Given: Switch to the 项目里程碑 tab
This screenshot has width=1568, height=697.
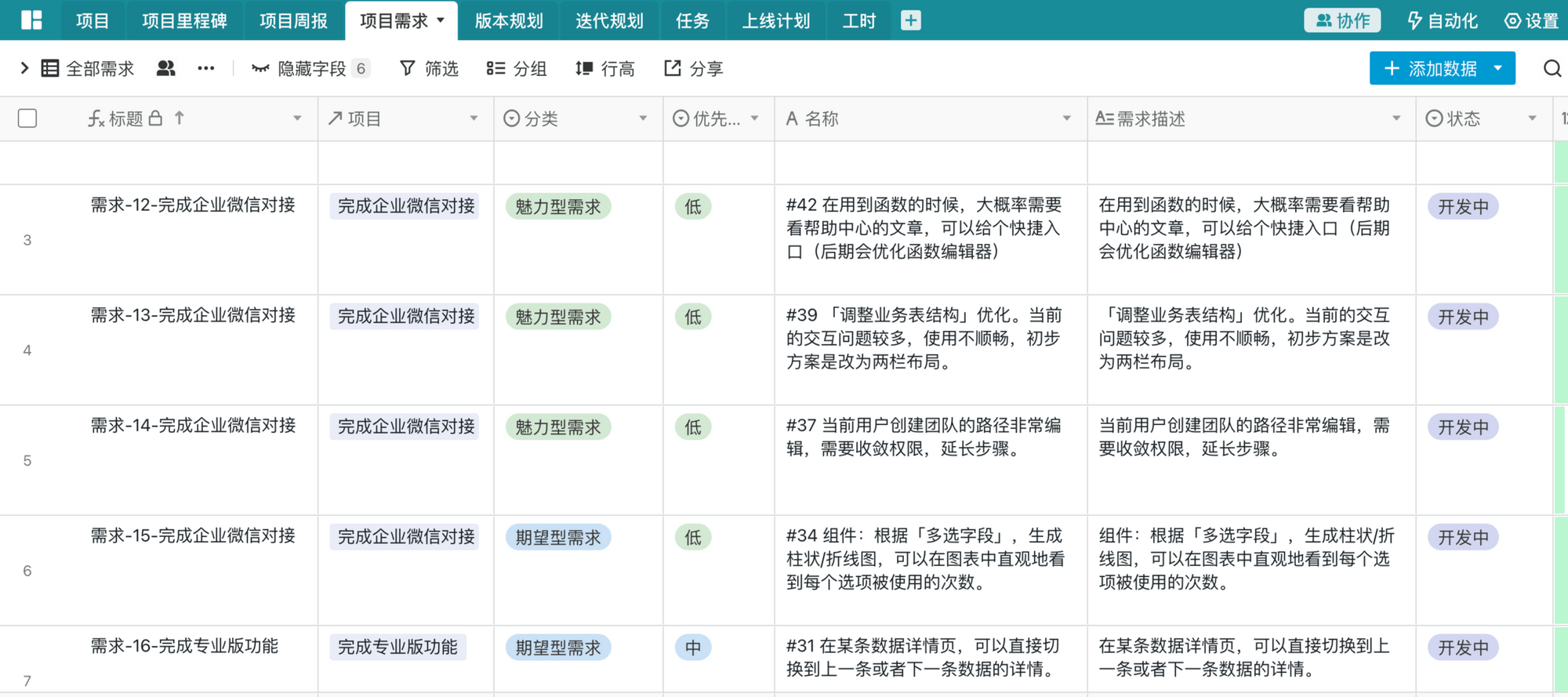Looking at the screenshot, I should 184,20.
